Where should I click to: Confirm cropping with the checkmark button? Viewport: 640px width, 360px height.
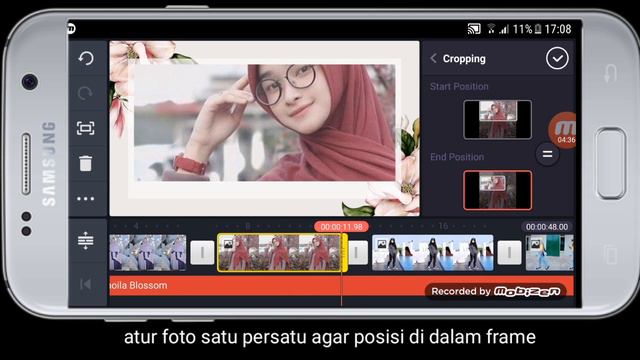point(557,58)
